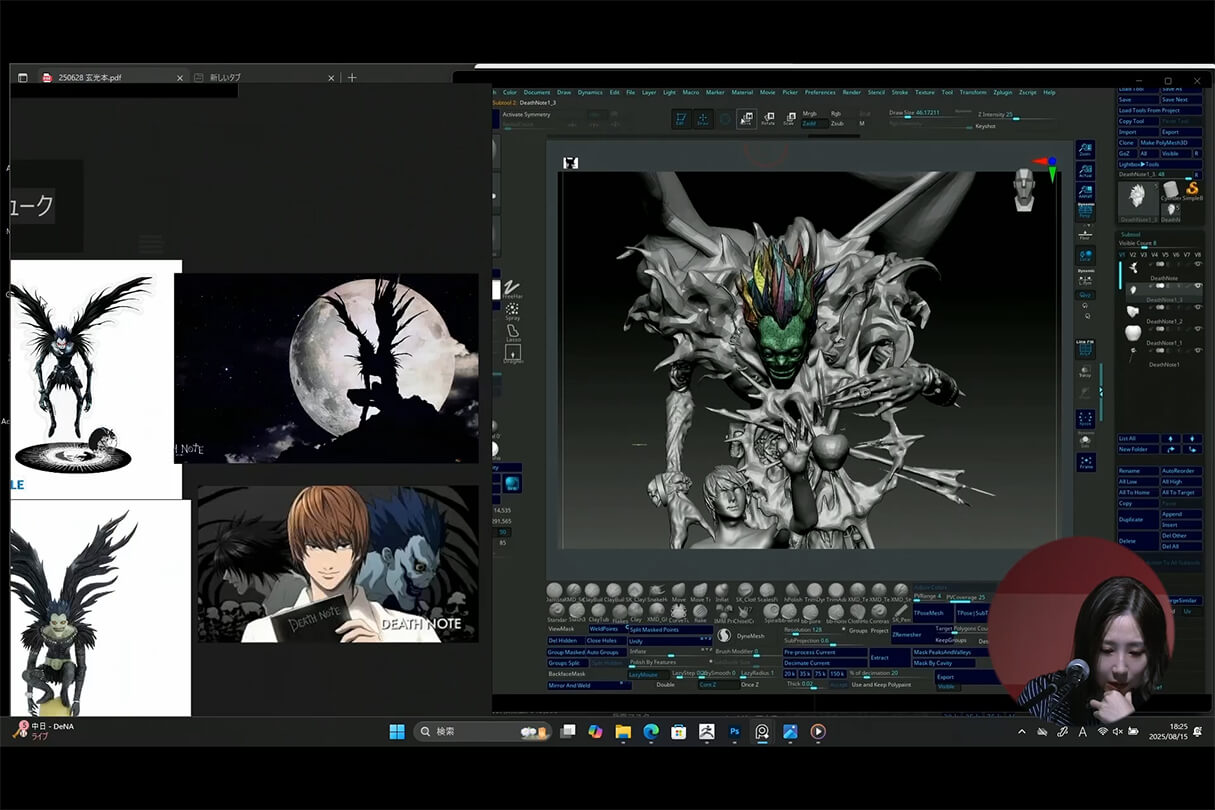This screenshot has height=810, width=1215.
Task: Open ZBrush from the Windows taskbar
Action: (706, 732)
